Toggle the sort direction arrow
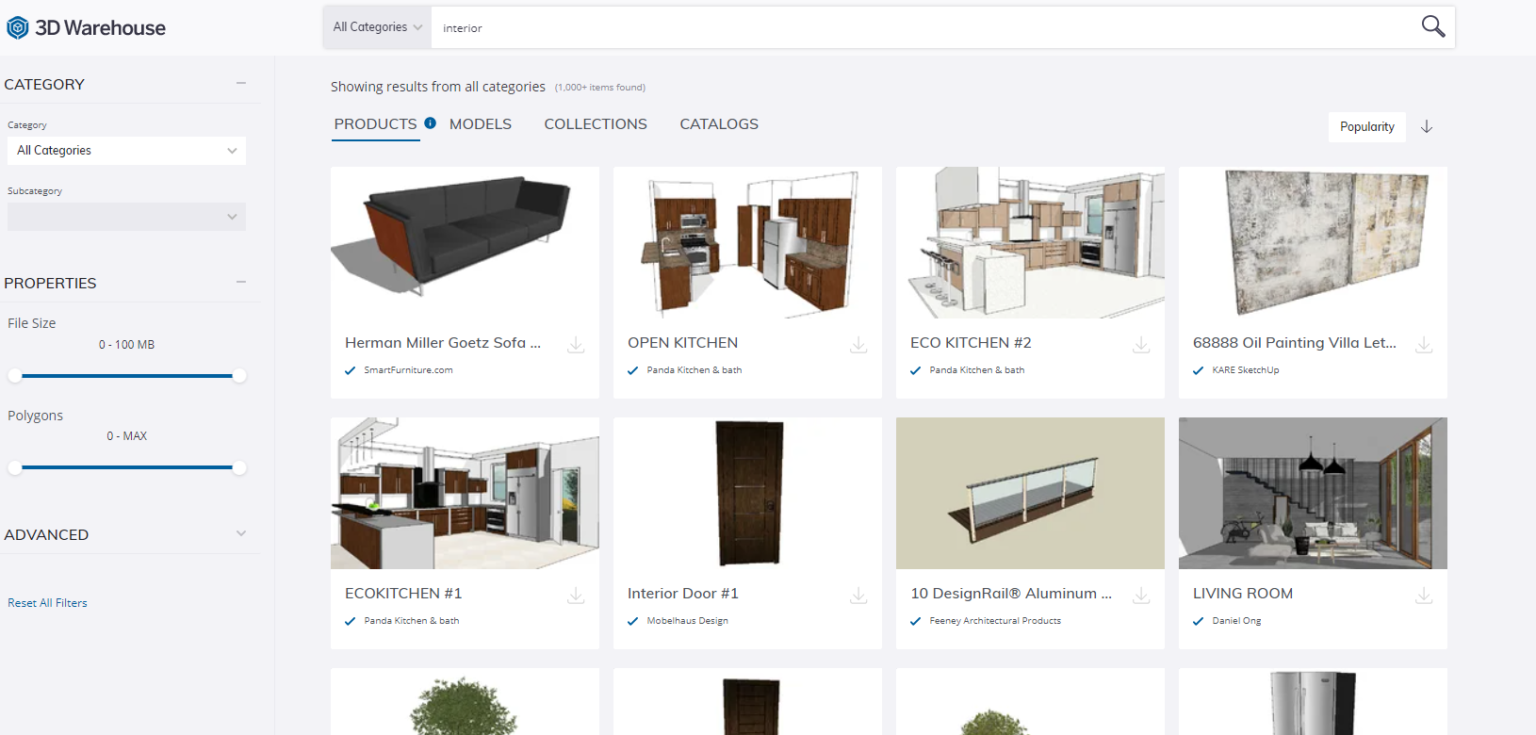 coord(1426,127)
